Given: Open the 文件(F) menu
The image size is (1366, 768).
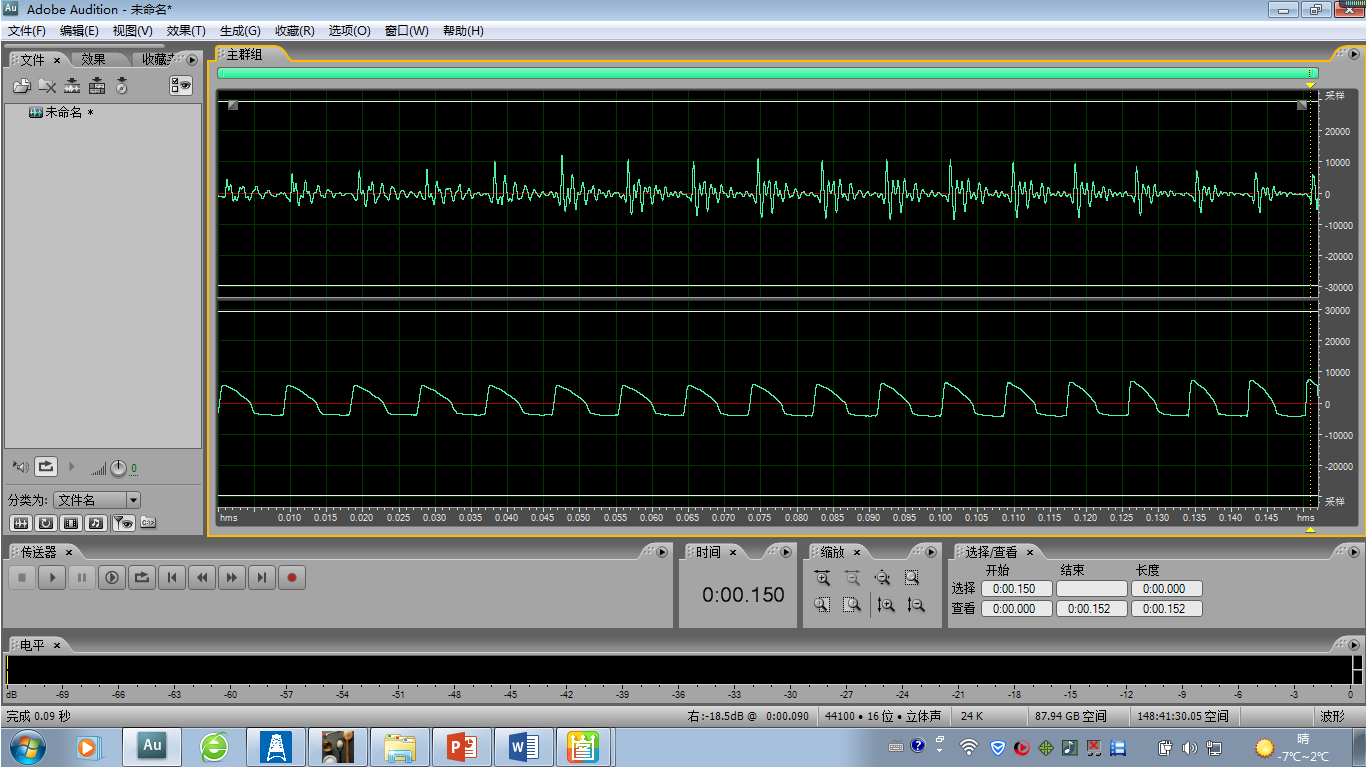Looking at the screenshot, I should point(27,31).
